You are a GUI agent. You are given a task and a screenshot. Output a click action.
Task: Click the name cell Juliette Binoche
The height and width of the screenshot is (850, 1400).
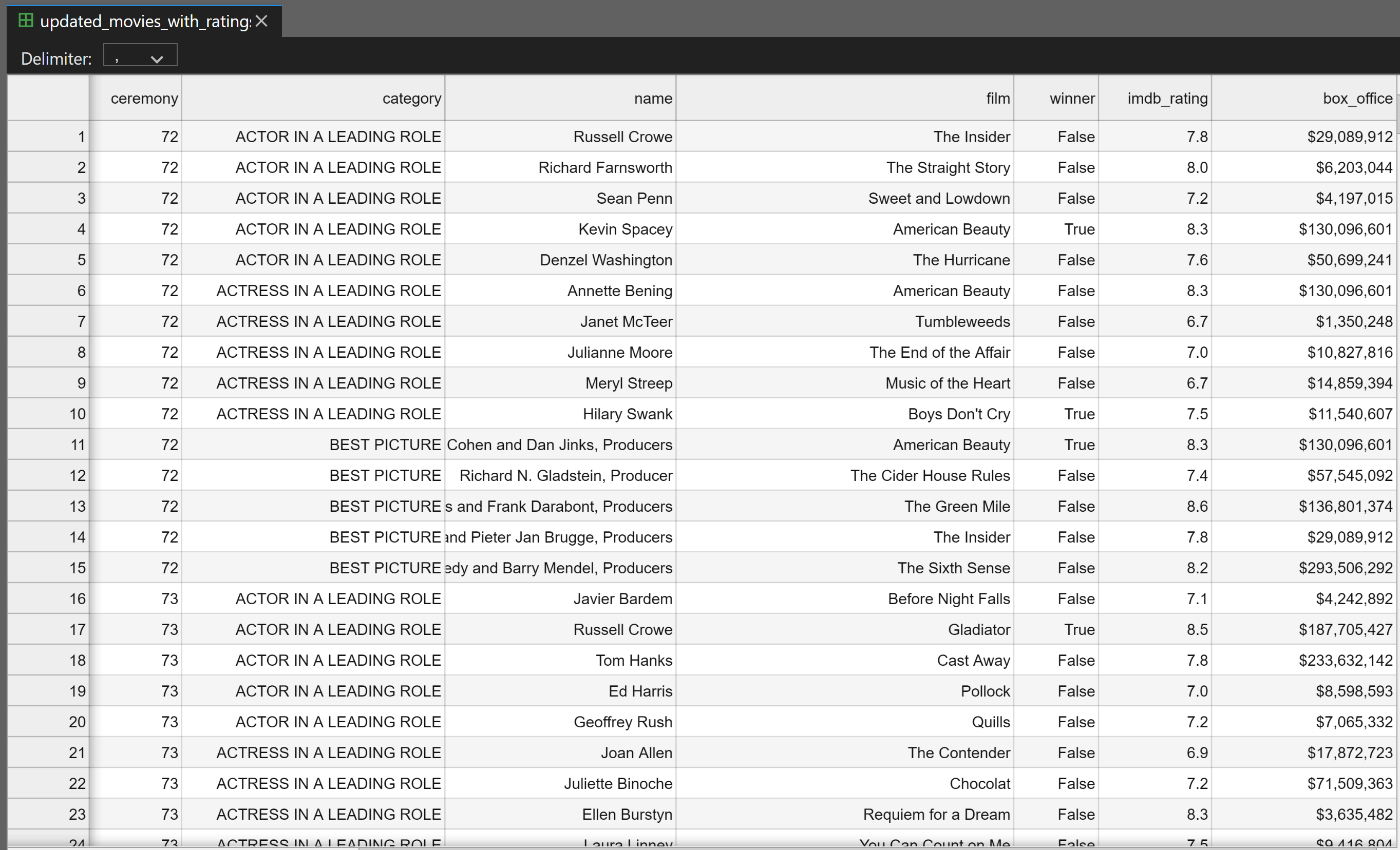(x=560, y=784)
